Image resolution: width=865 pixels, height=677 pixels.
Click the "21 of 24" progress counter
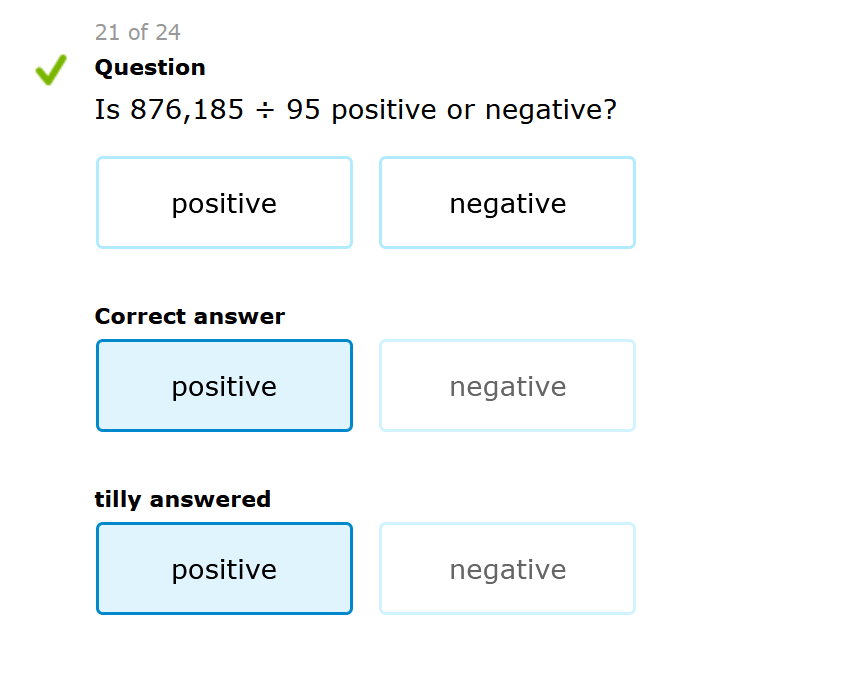138,33
